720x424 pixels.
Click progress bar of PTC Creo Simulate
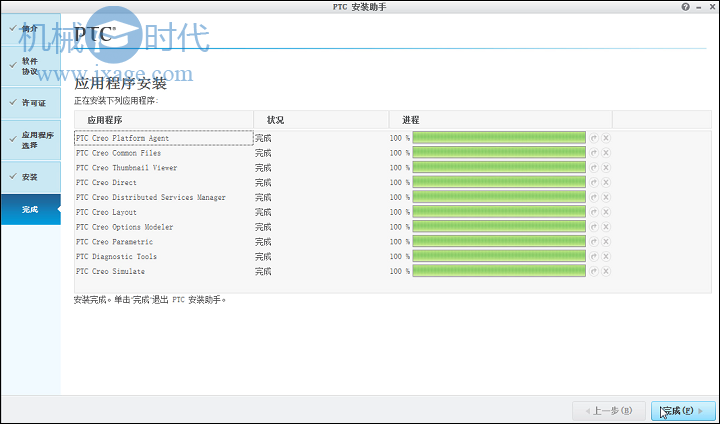point(499,271)
